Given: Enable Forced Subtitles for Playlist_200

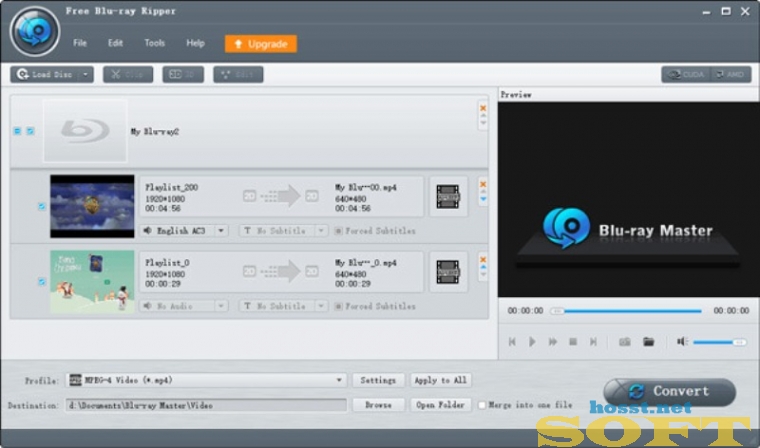Looking at the screenshot, I should (338, 231).
